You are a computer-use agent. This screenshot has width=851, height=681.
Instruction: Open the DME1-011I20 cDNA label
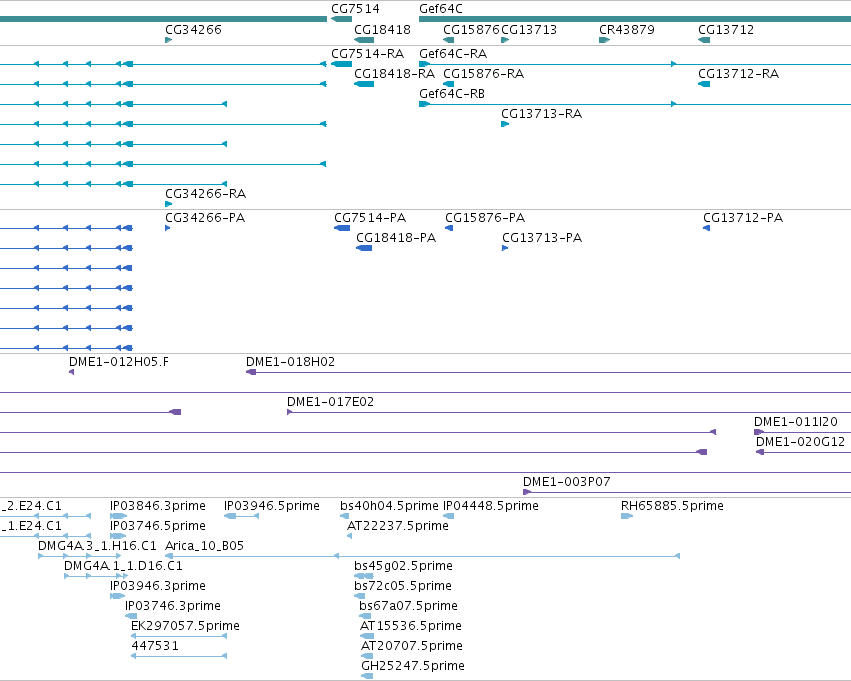pos(796,422)
